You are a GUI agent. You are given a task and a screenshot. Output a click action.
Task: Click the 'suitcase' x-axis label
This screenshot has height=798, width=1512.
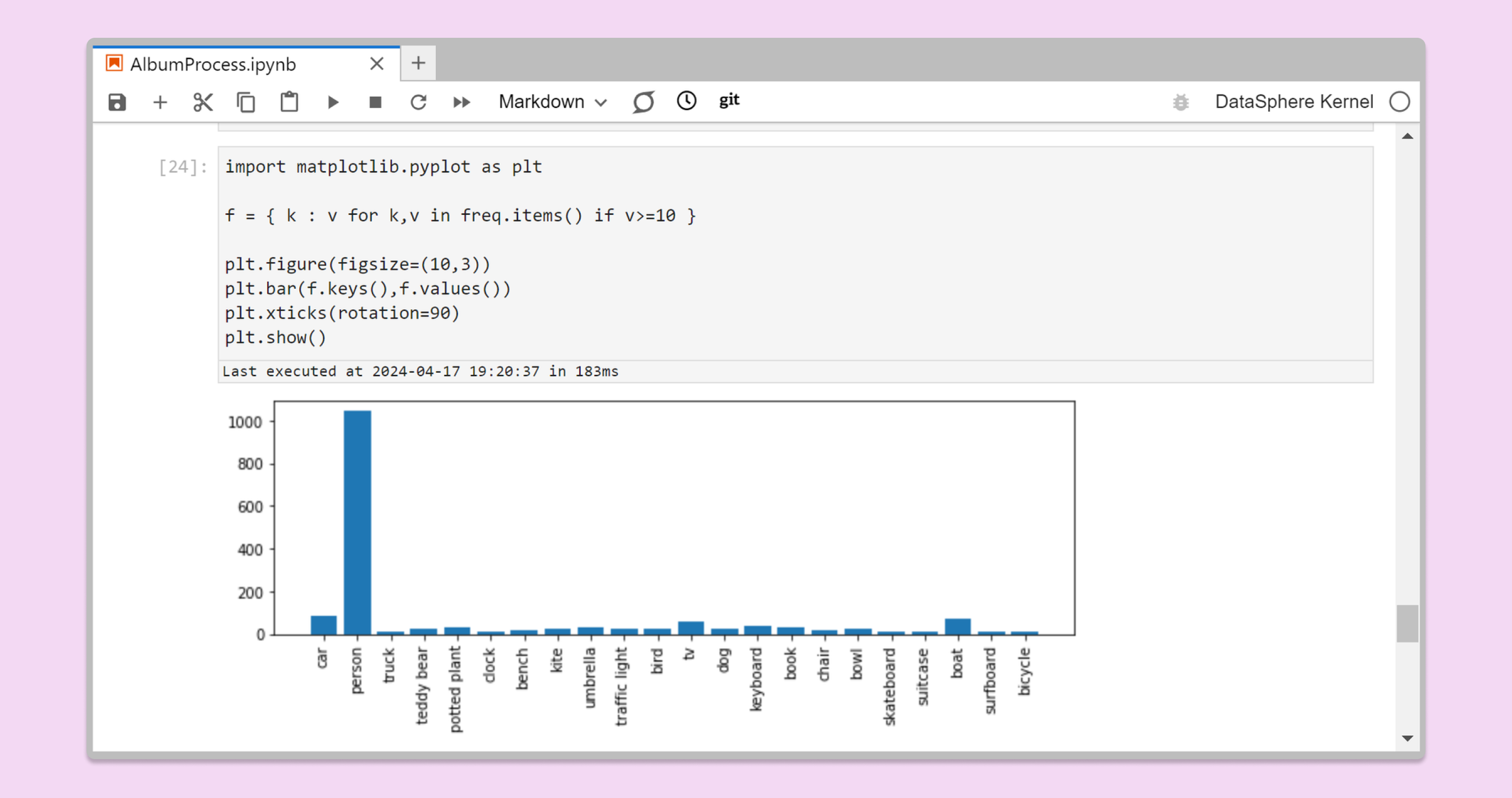923,677
